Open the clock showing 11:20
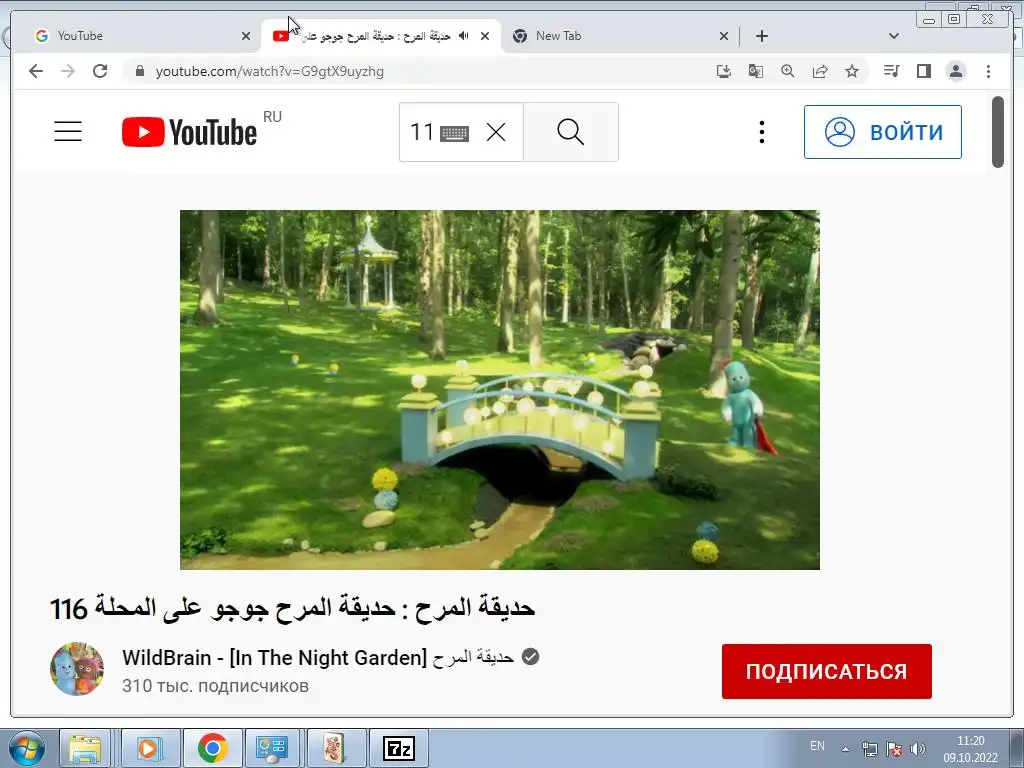 [970, 748]
